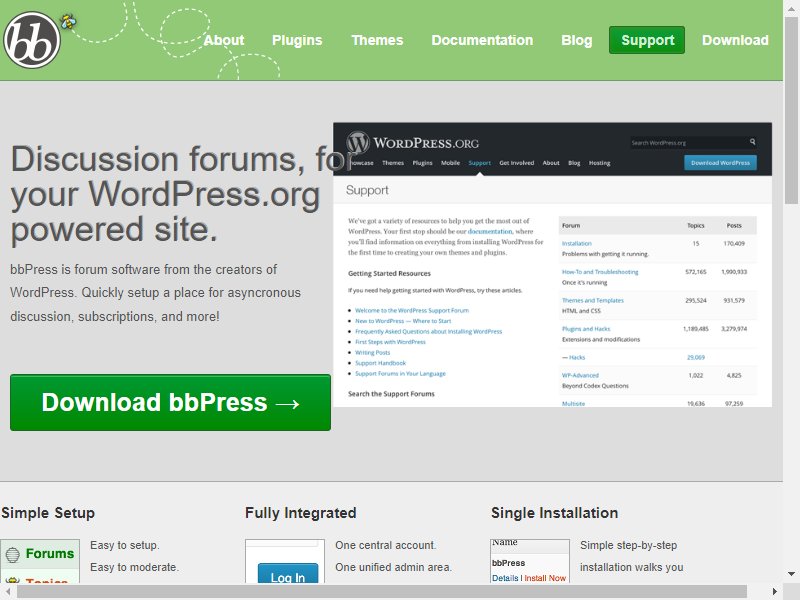Click the green Download bbPress button
The image size is (800, 600).
coord(170,403)
